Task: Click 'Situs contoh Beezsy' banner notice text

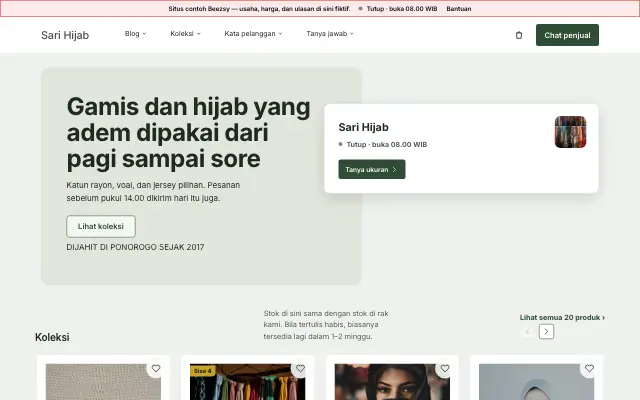Action: coord(259,9)
